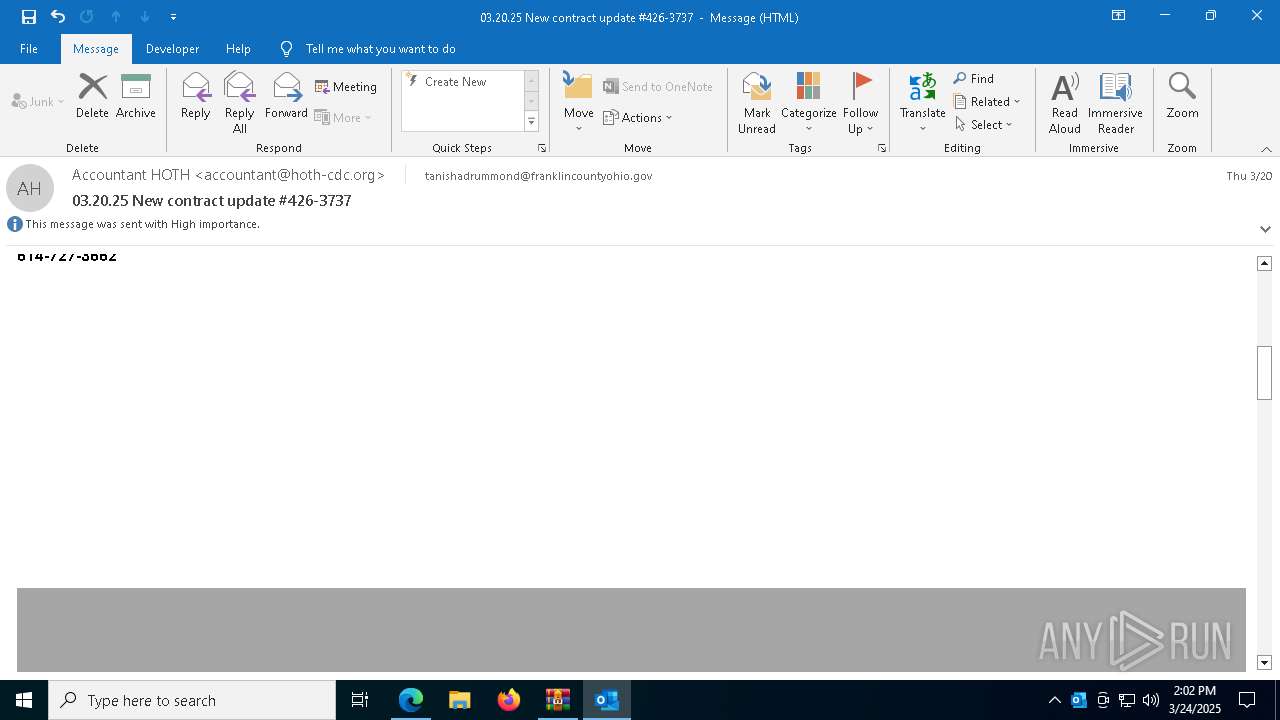Open the Windows Start menu
Image resolution: width=1280 pixels, height=720 pixels.
(x=24, y=700)
